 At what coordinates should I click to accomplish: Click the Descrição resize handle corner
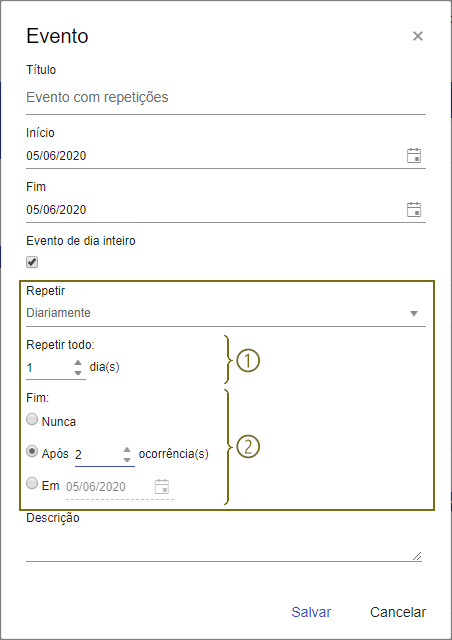[x=417, y=556]
